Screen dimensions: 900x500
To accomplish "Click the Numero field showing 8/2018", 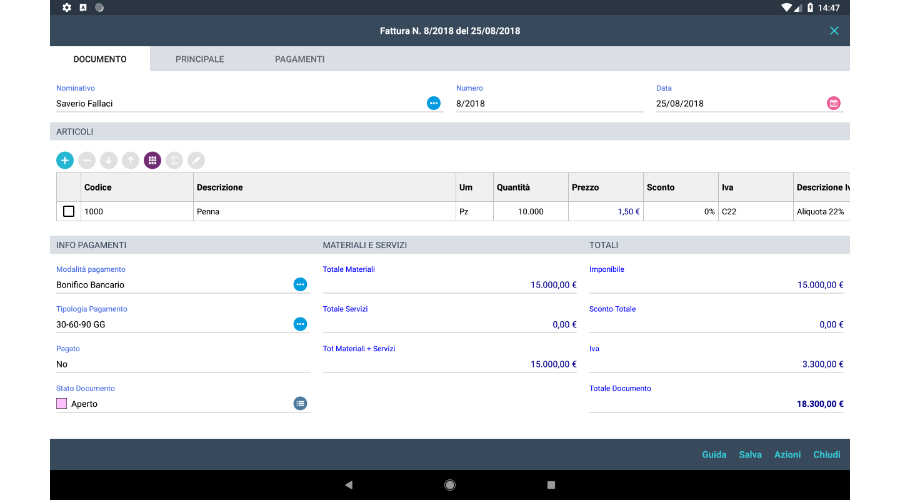I will coord(545,103).
